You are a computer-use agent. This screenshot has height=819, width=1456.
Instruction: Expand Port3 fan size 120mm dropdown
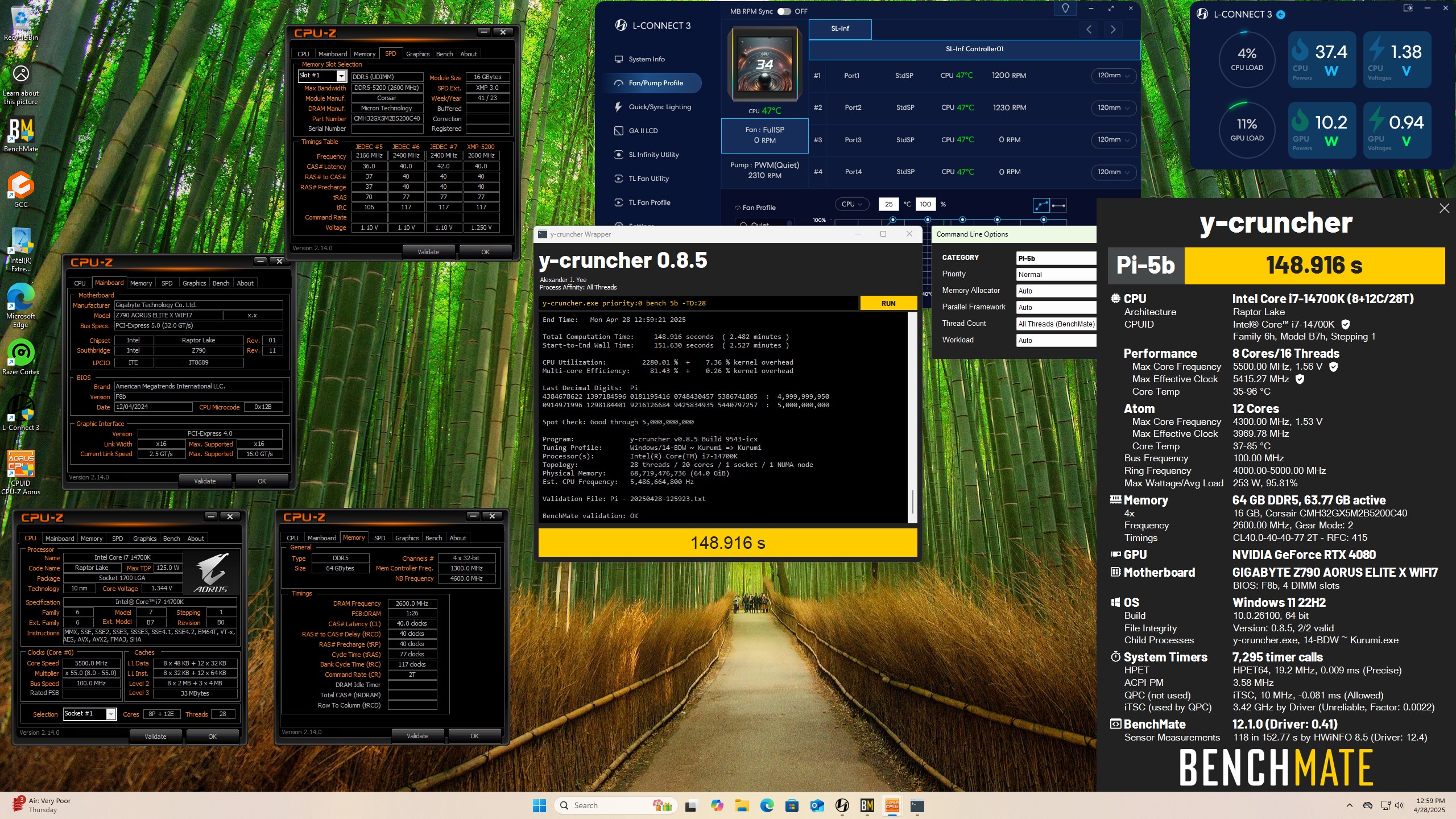pos(1114,140)
